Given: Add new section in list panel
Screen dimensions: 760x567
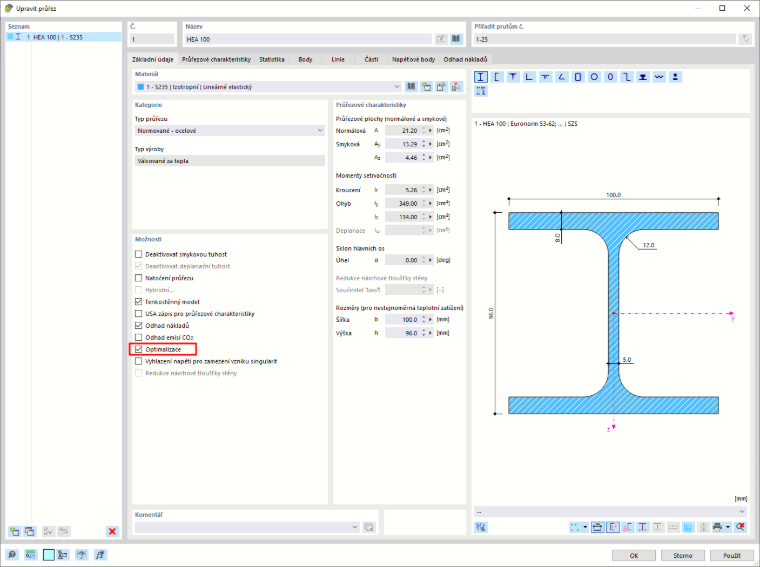Looking at the screenshot, I should point(15,531).
